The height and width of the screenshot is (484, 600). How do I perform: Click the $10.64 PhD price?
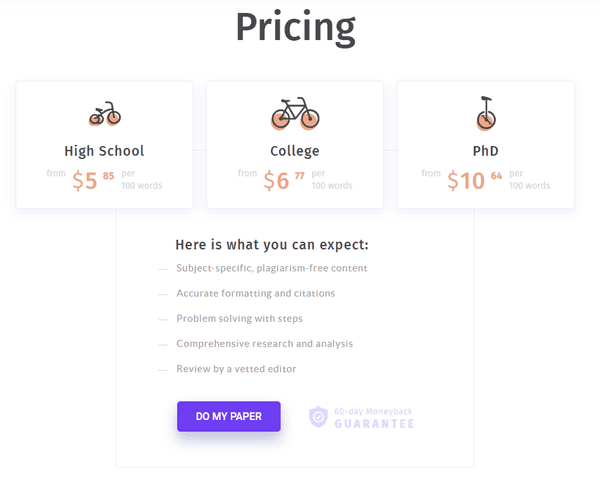click(474, 180)
